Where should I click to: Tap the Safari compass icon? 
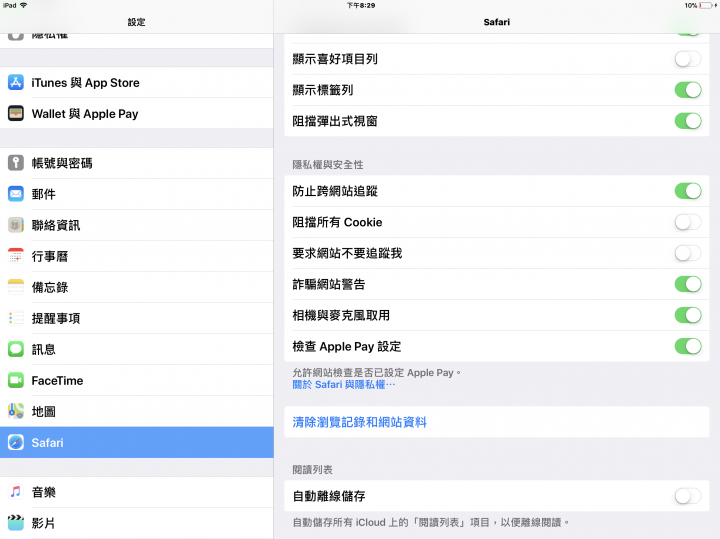pyautogui.click(x=16, y=442)
